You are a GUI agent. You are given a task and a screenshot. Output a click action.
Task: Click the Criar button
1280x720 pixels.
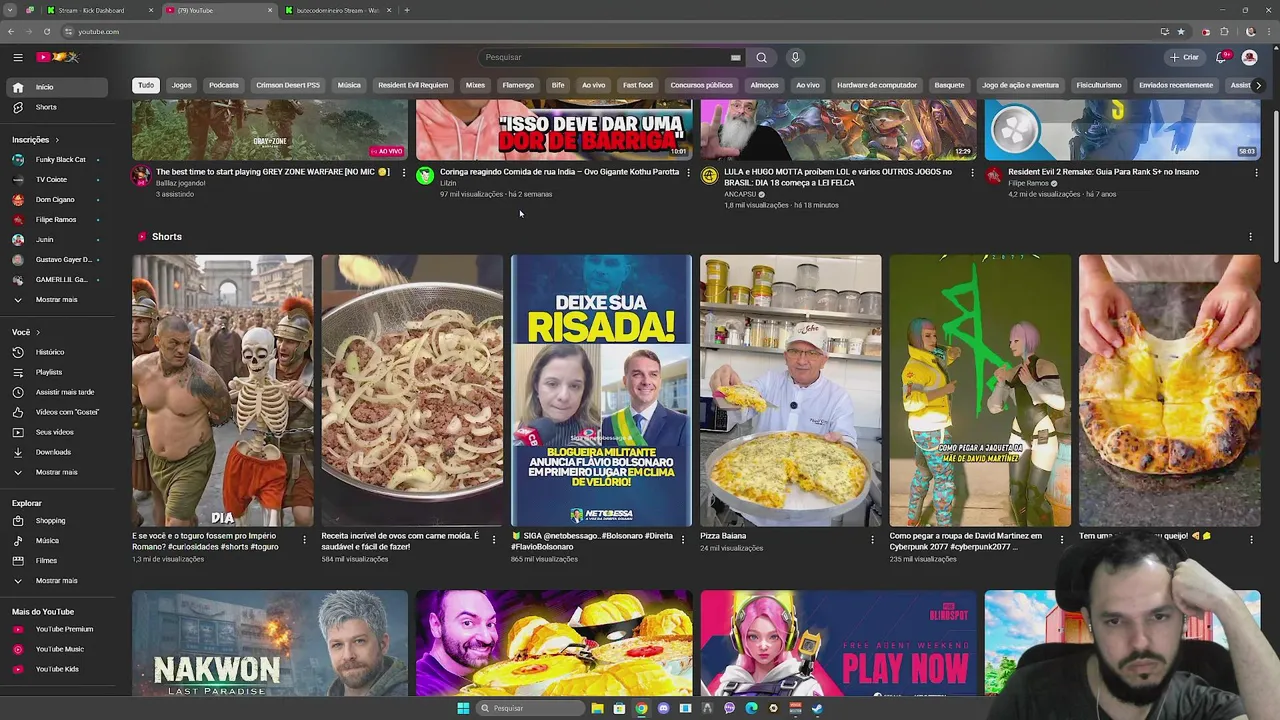pyautogui.click(x=1185, y=57)
